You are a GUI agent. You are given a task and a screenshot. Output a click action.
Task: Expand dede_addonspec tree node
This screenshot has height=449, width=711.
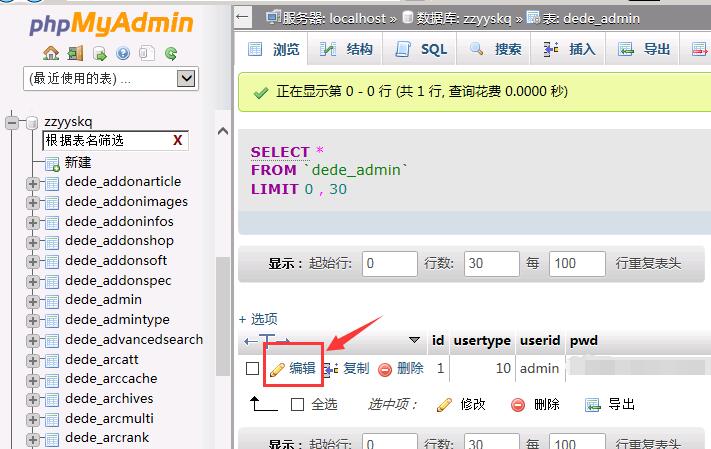pos(33,282)
